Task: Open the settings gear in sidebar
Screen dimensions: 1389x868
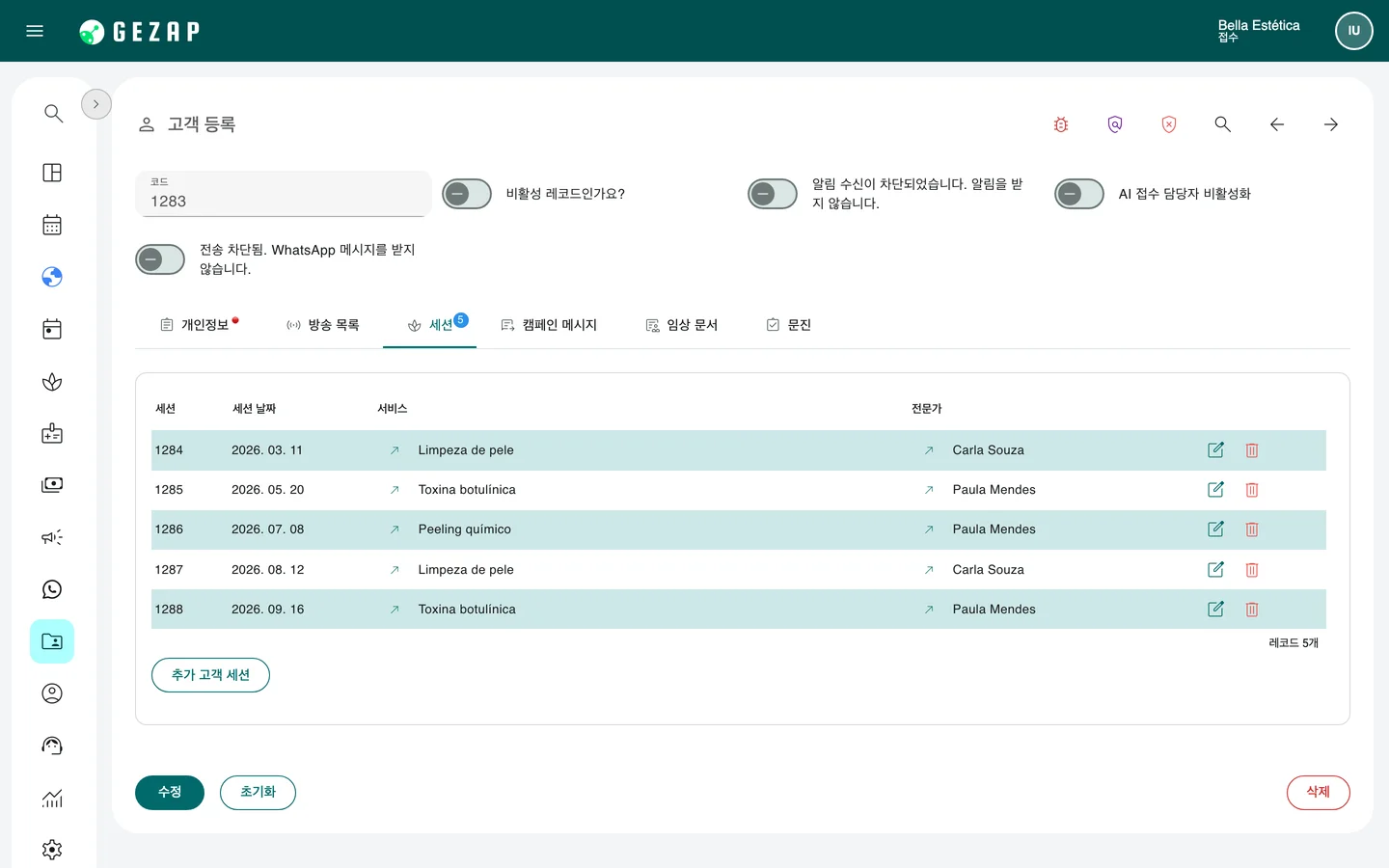Action: tap(52, 850)
